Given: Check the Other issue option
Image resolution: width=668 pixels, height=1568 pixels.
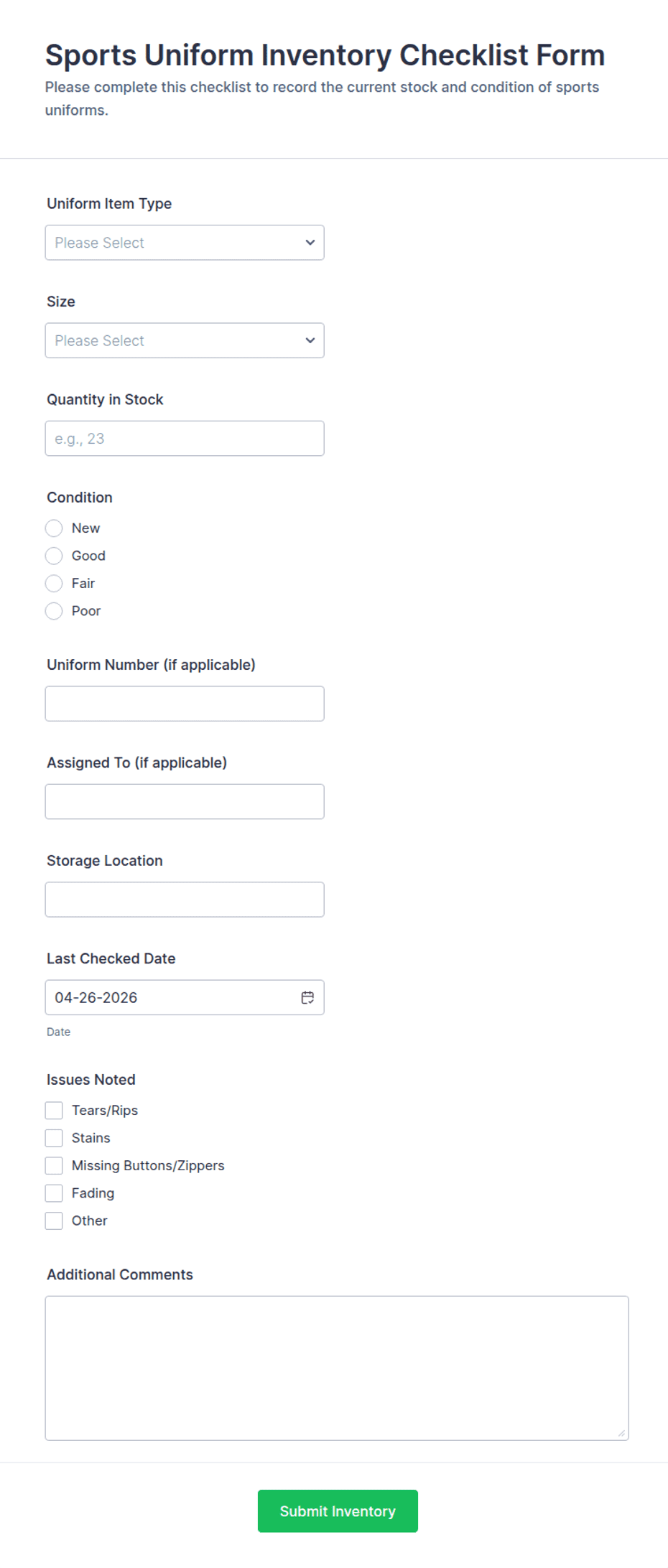Looking at the screenshot, I should [54, 1221].
